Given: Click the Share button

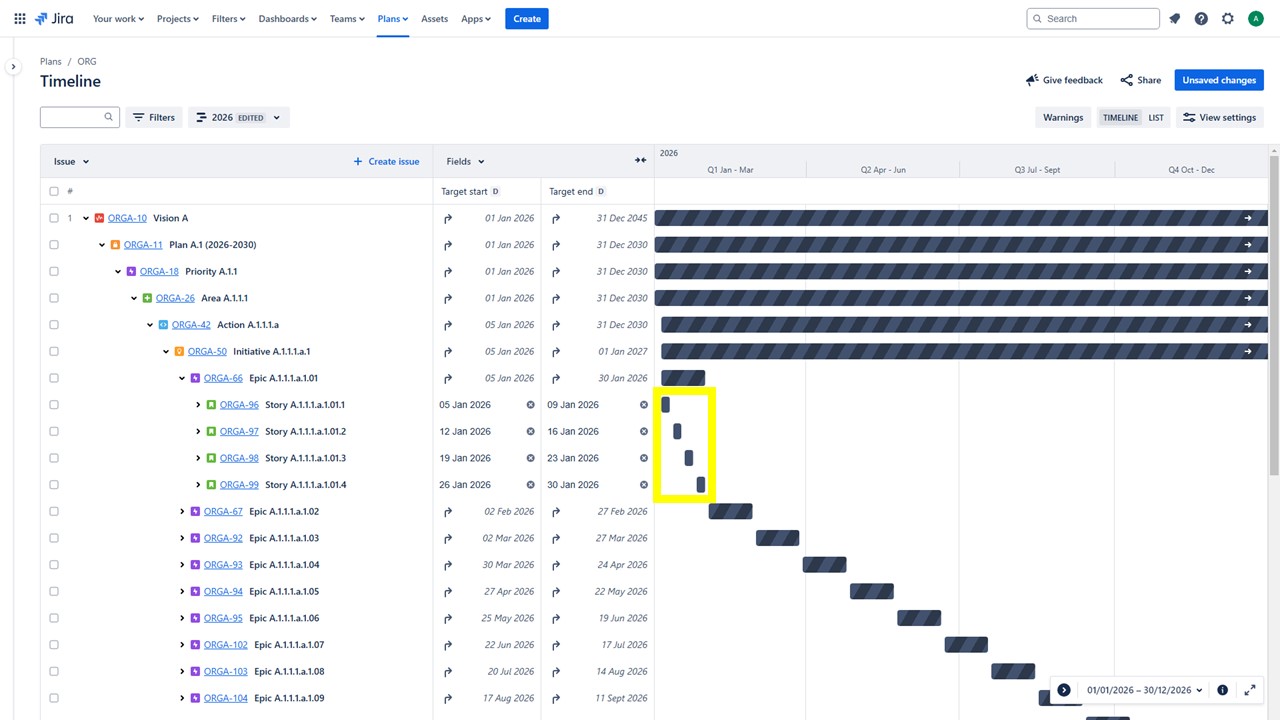Looking at the screenshot, I should click(x=1141, y=80).
